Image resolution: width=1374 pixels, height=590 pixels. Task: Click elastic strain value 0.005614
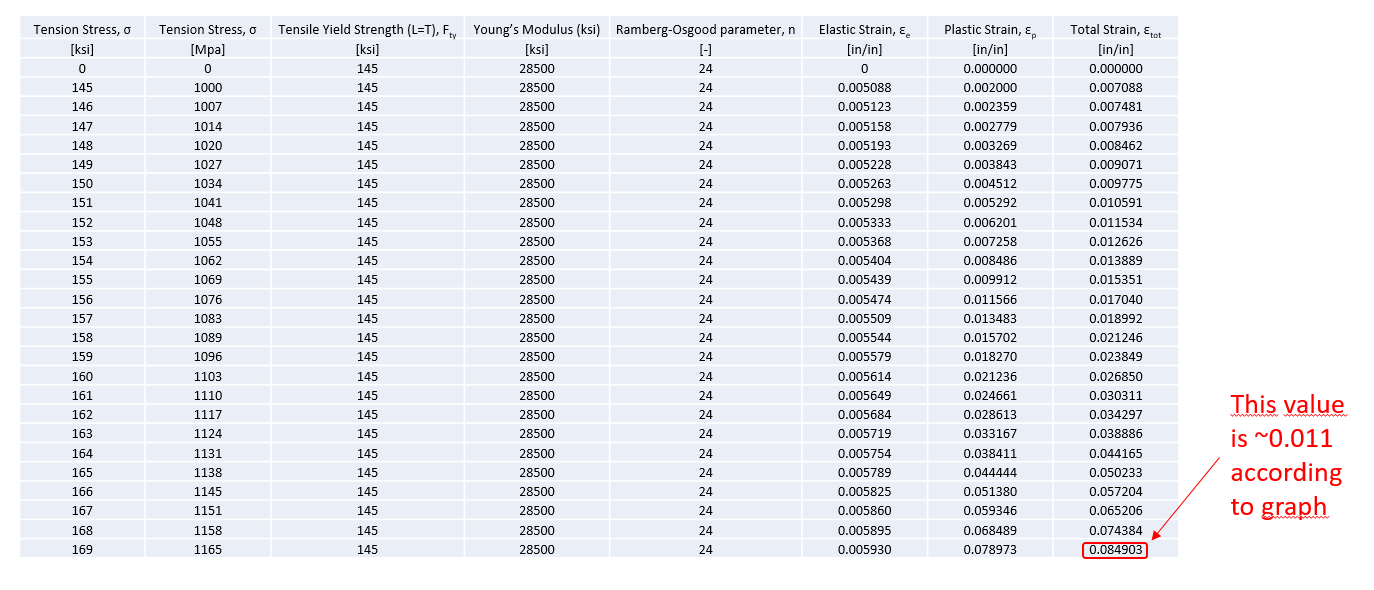[864, 376]
